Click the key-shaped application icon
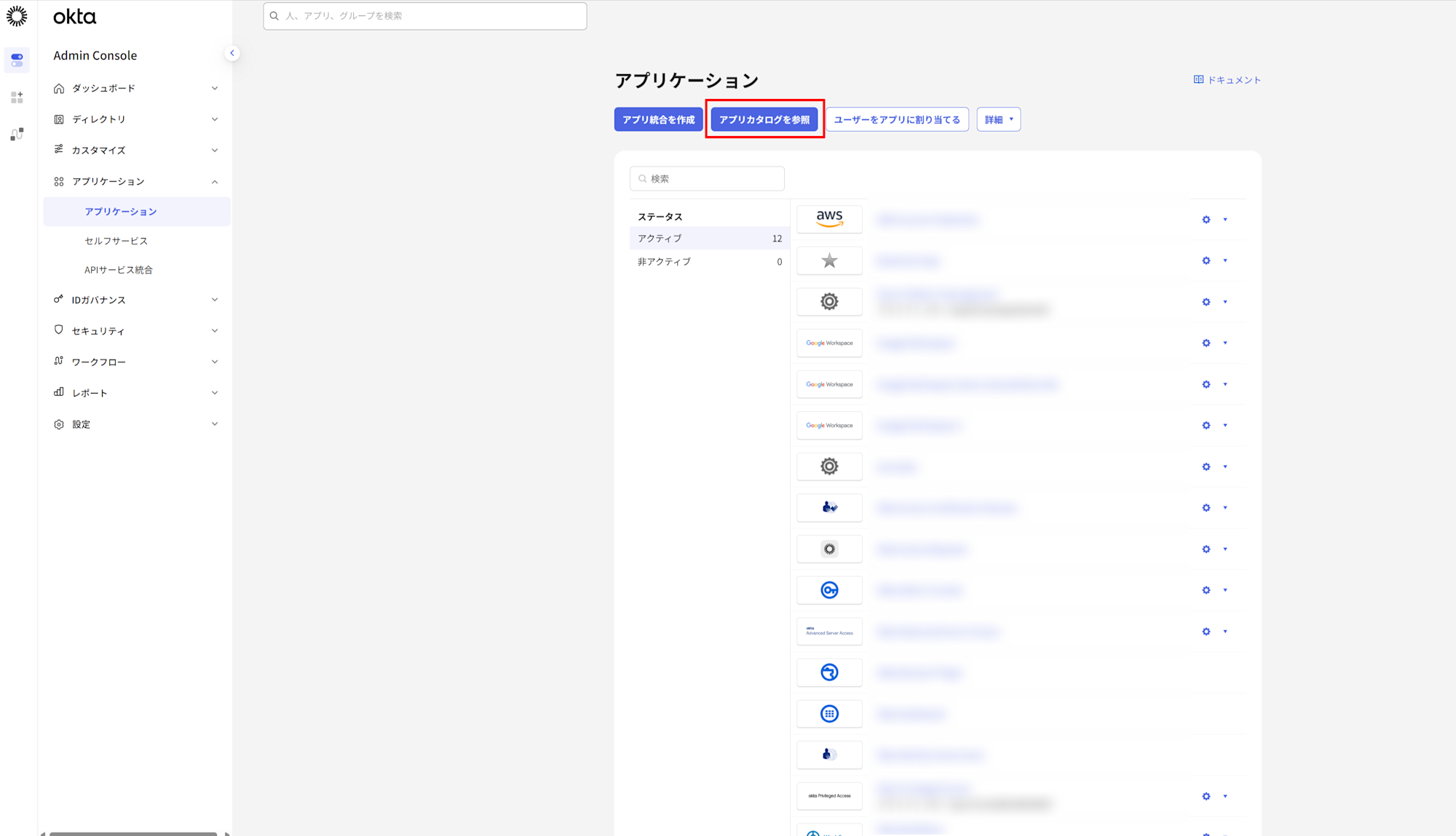 (x=829, y=590)
